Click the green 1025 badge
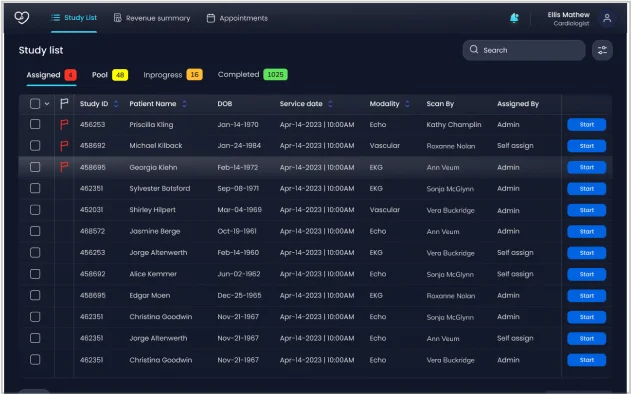 click(x=275, y=74)
